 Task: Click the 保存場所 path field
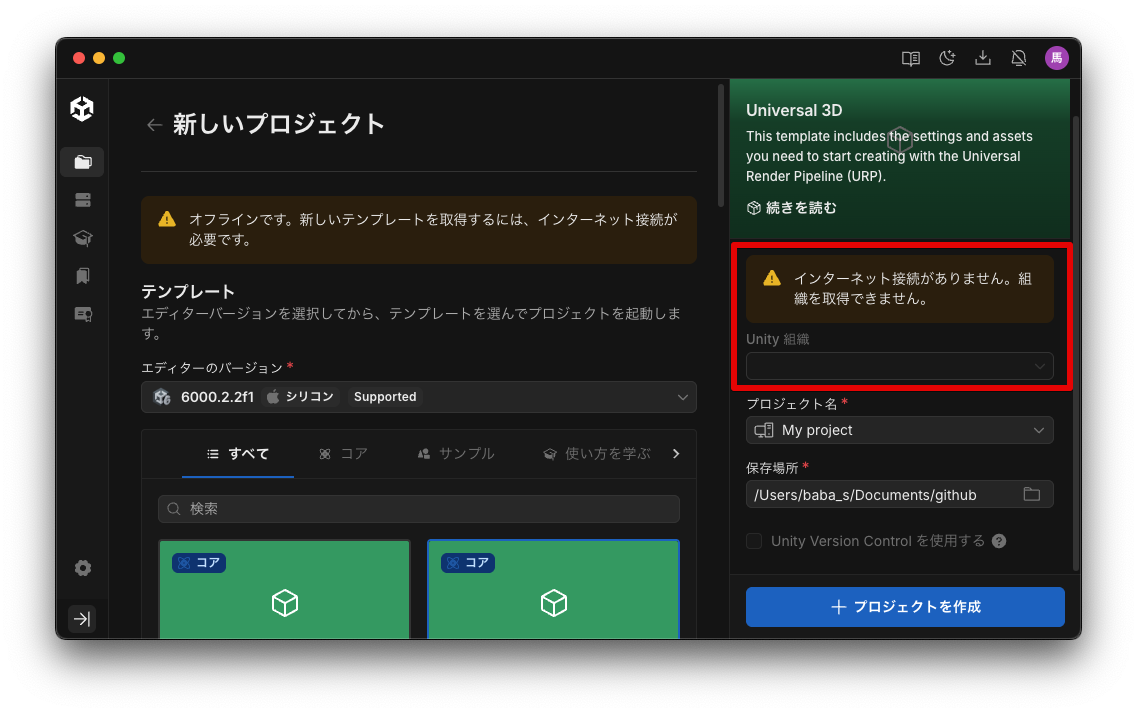899,495
